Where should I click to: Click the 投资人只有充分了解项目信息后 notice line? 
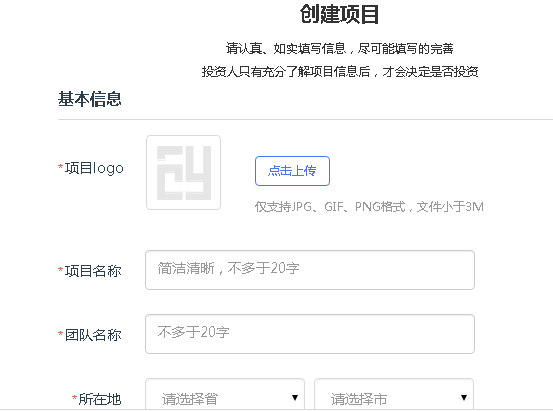pos(340,72)
